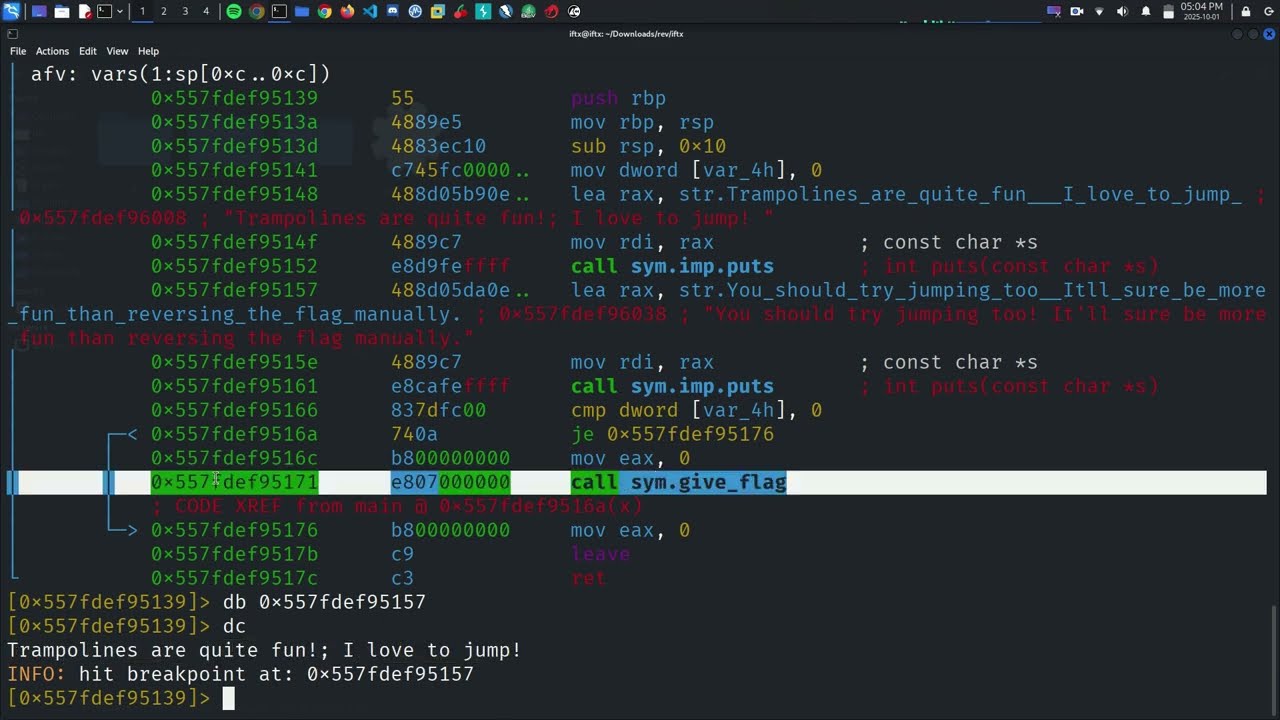Open the stacked squares app icon
1280x720 pixels.
tap(438, 12)
